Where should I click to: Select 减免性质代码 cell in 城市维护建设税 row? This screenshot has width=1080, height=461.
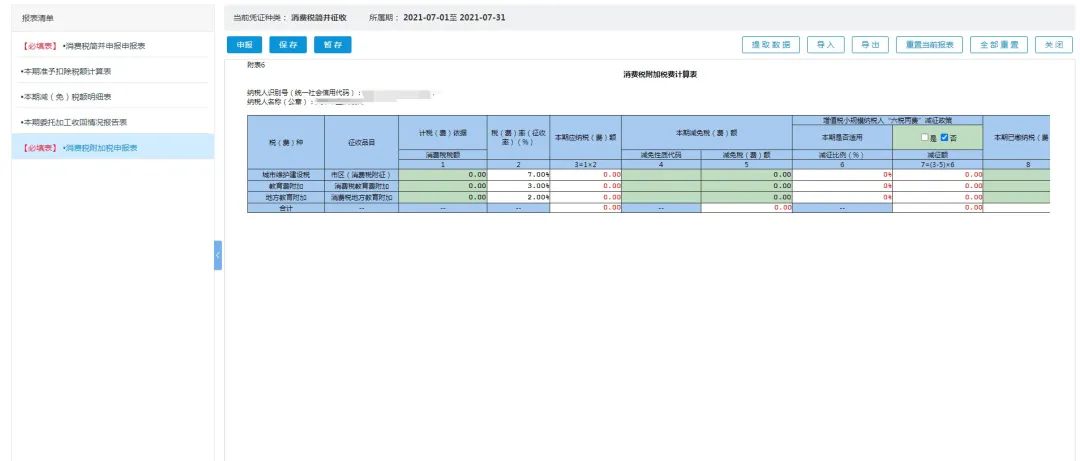(x=661, y=175)
